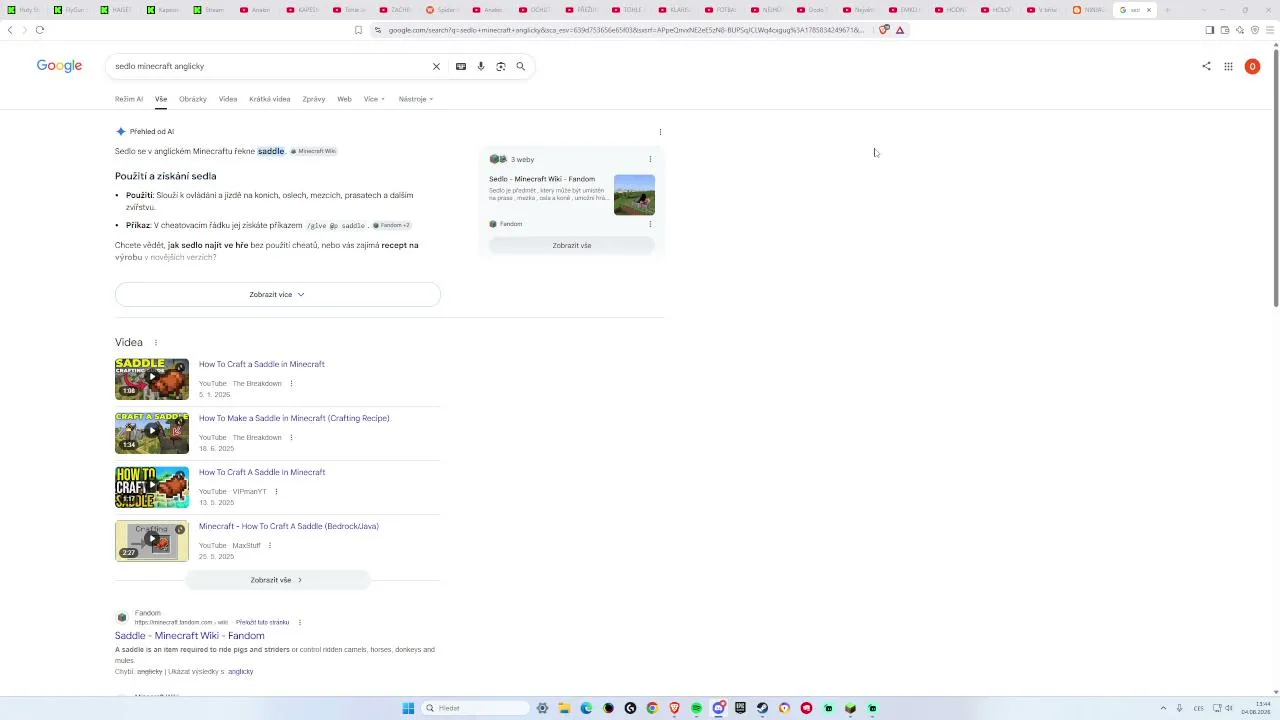1280x720 pixels.
Task: Open Saddle - Minecraft Wiki - Fandom result
Action: (190, 636)
